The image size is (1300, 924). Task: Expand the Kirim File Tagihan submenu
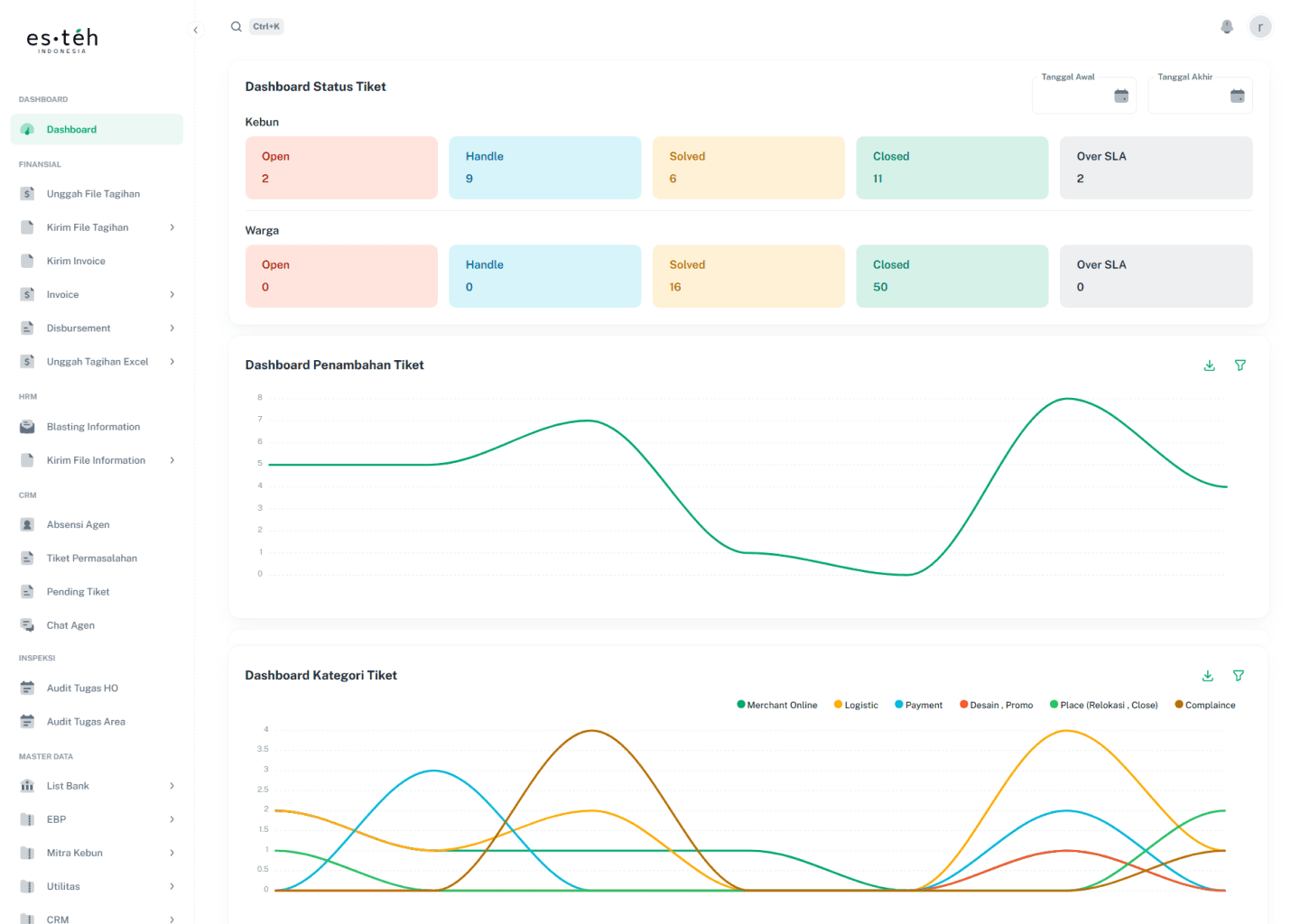[172, 227]
